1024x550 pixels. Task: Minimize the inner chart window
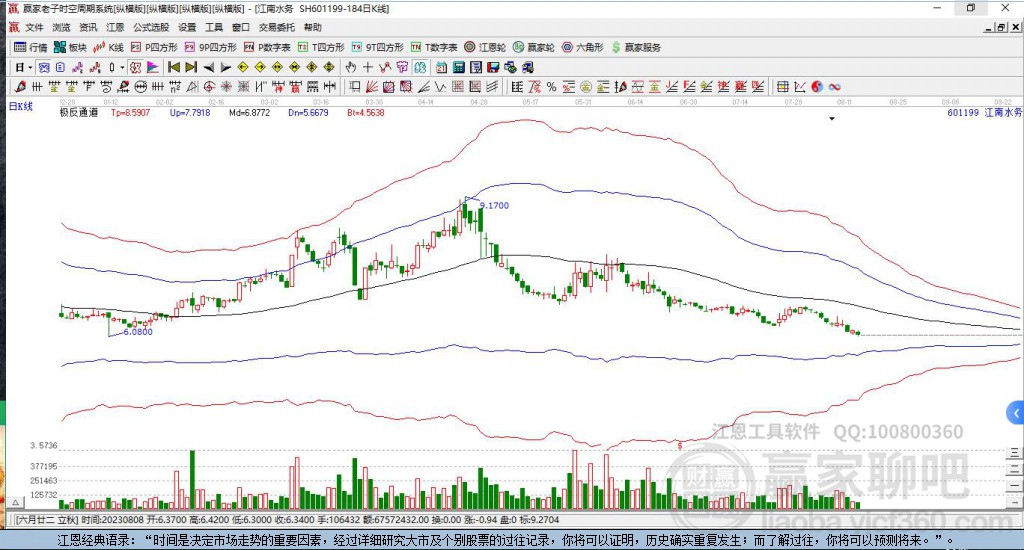989,27
